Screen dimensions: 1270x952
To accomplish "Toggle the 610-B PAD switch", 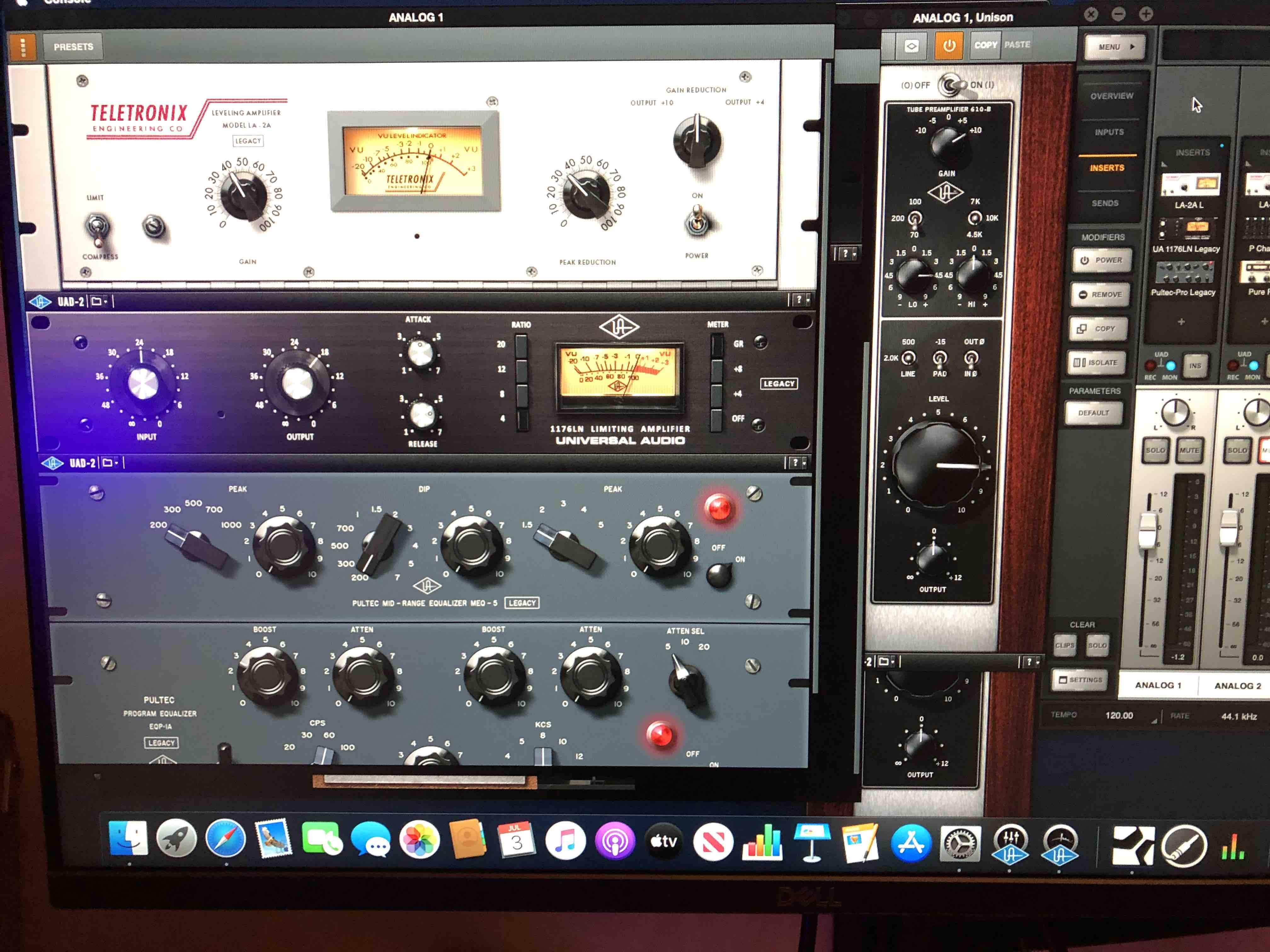I will point(939,359).
